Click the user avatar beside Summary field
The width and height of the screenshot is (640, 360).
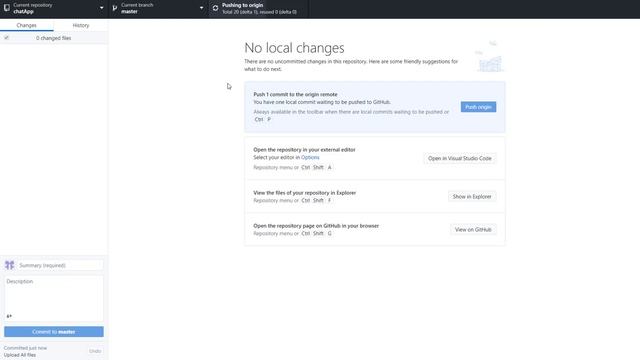point(9,265)
